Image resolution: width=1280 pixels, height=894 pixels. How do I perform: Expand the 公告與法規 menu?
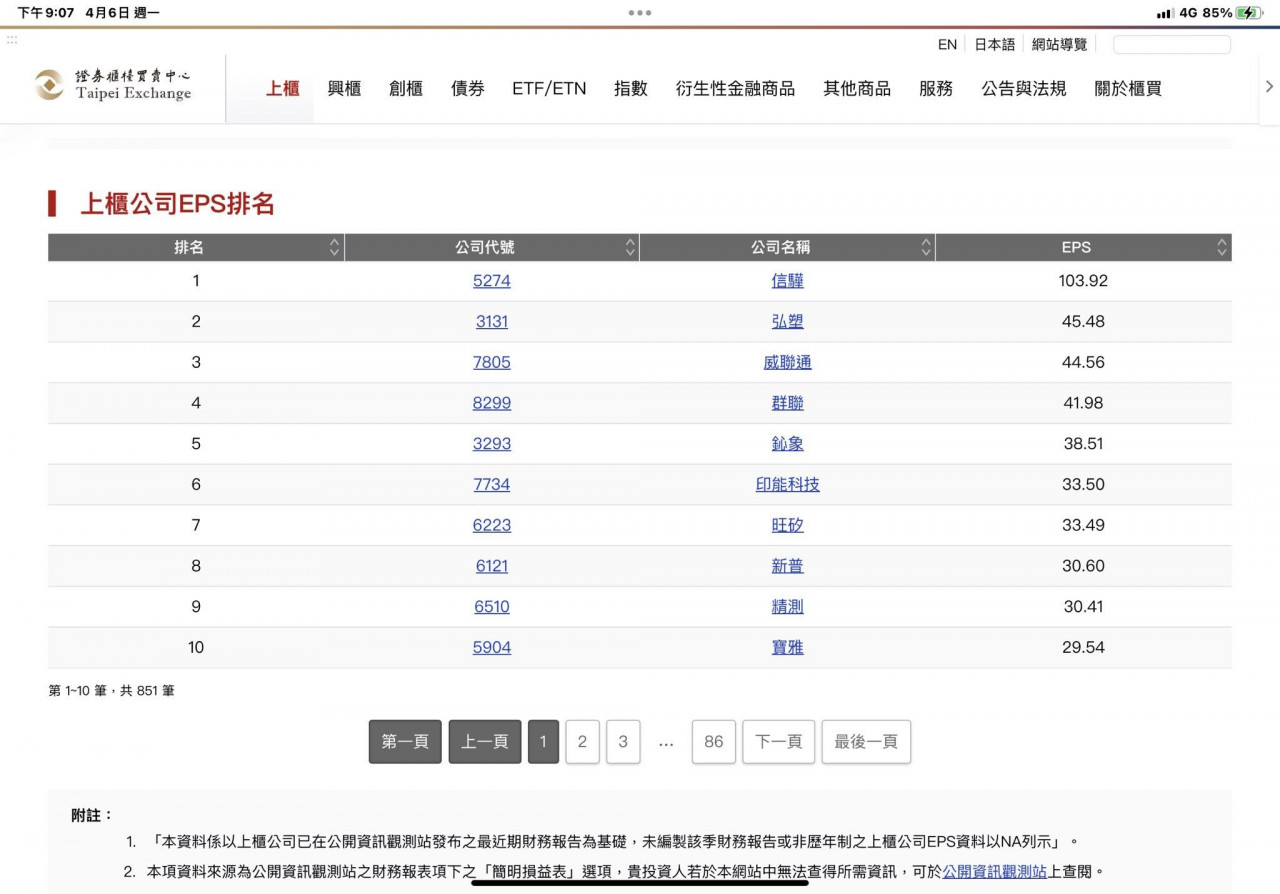(1023, 89)
